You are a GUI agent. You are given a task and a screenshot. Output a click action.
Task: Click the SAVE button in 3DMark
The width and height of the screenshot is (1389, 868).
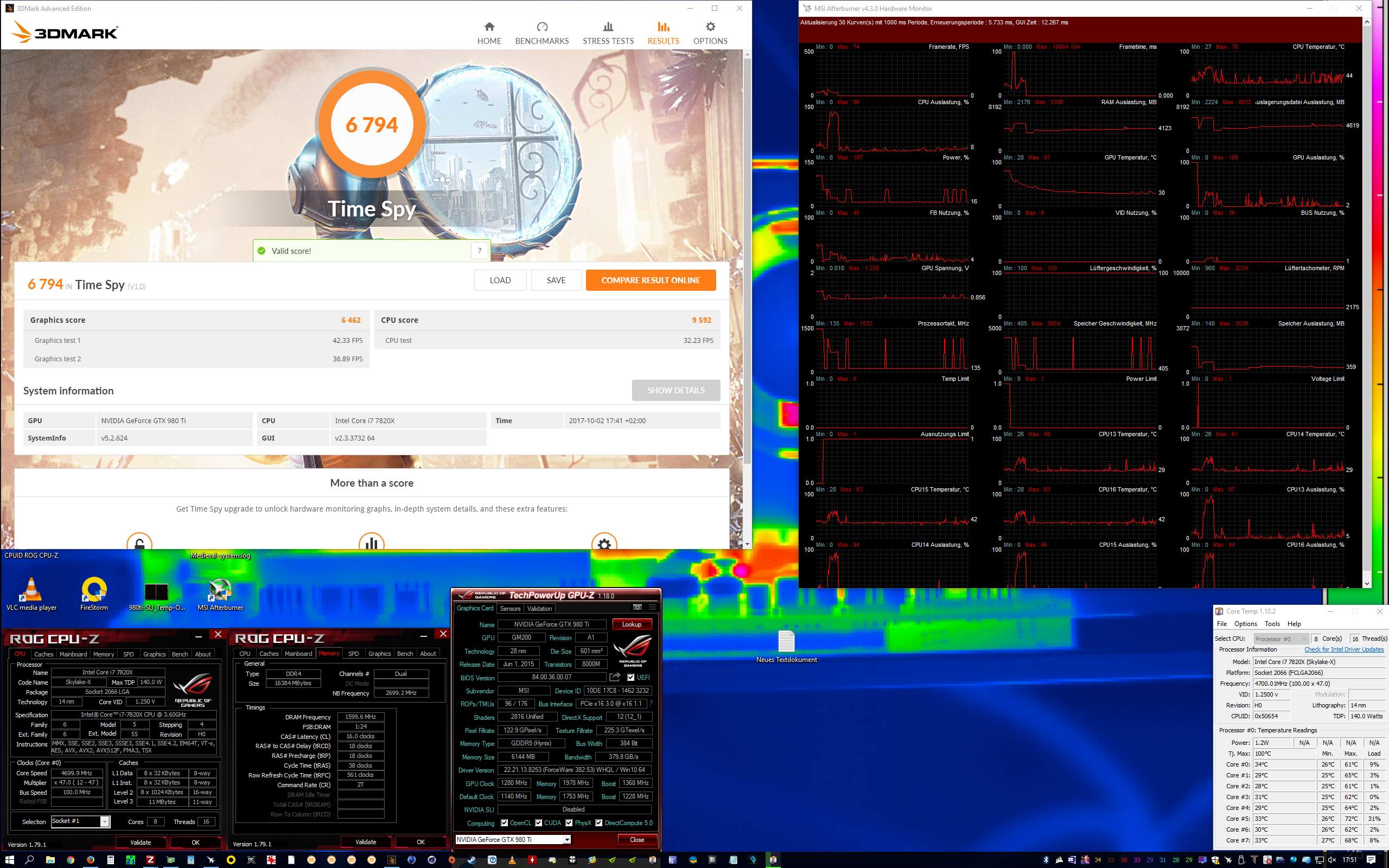point(556,280)
